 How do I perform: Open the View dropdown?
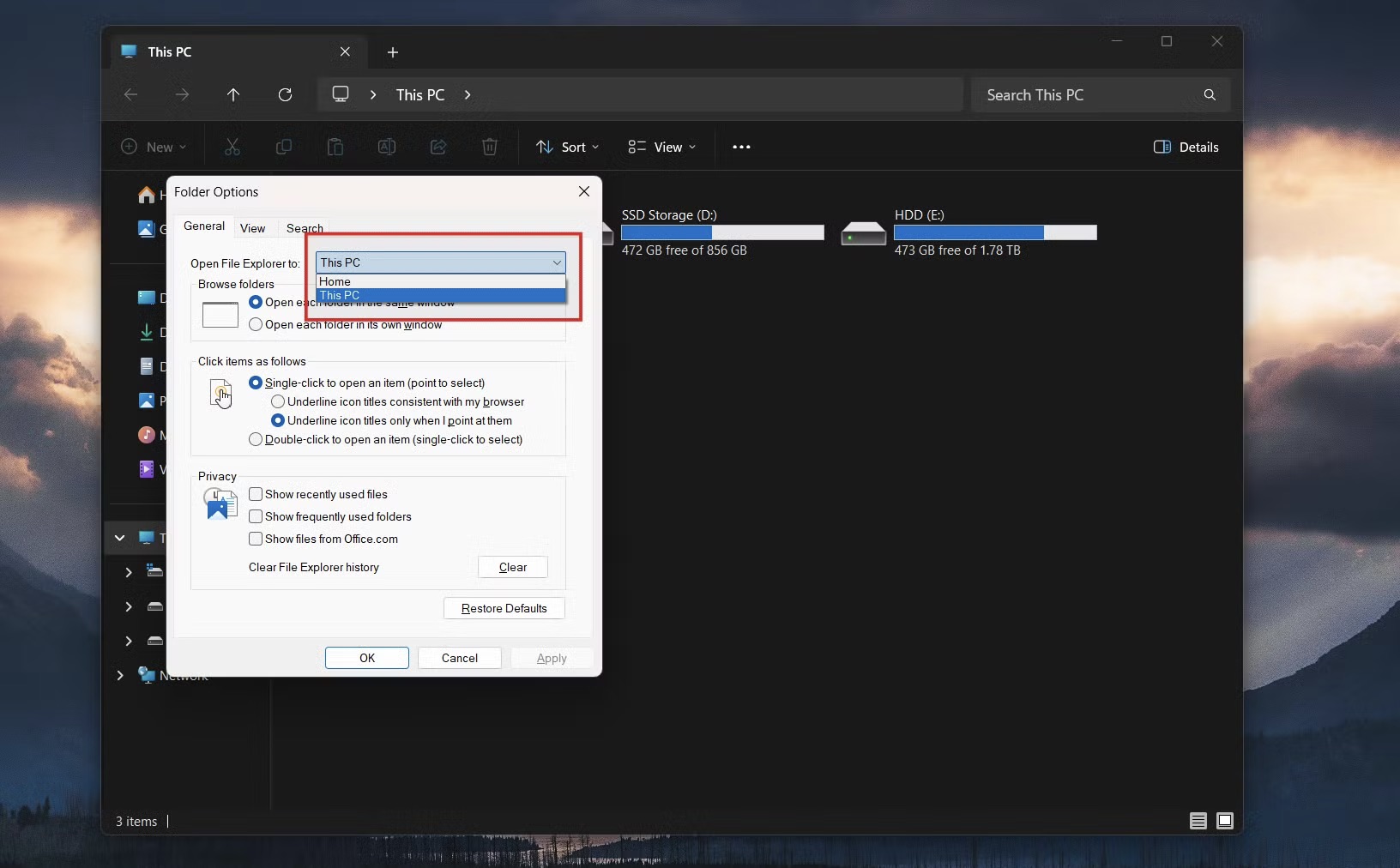click(x=661, y=147)
